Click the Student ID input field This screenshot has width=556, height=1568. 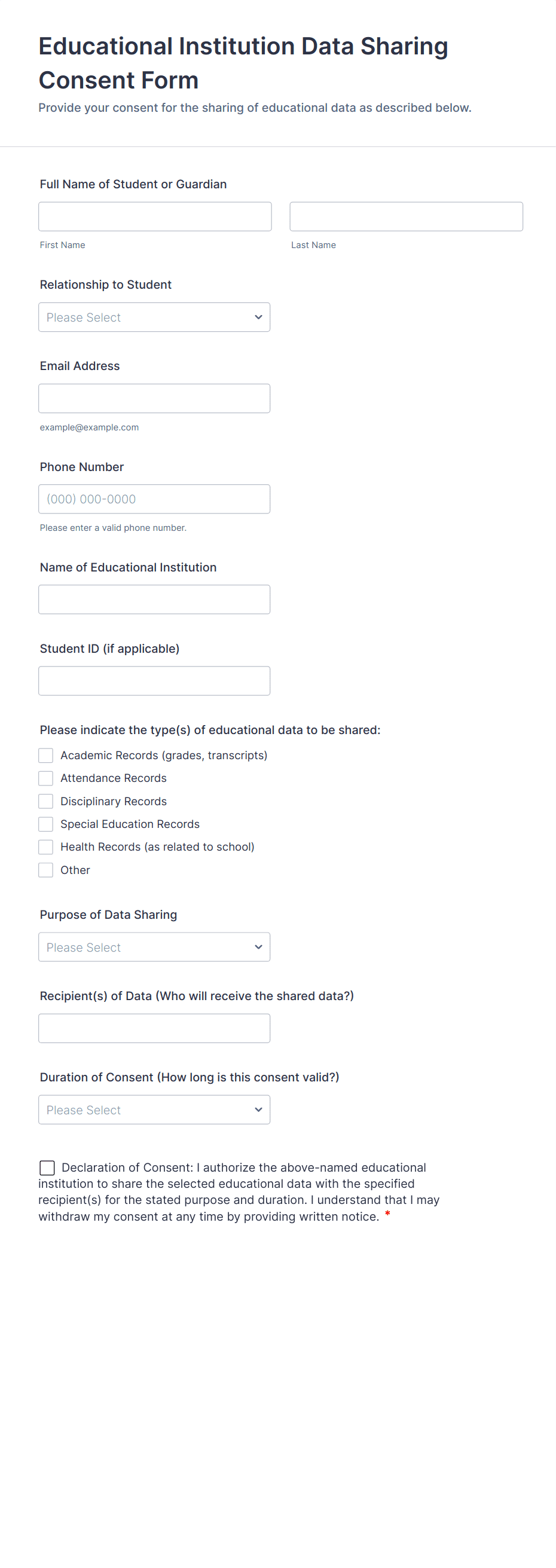tap(154, 680)
